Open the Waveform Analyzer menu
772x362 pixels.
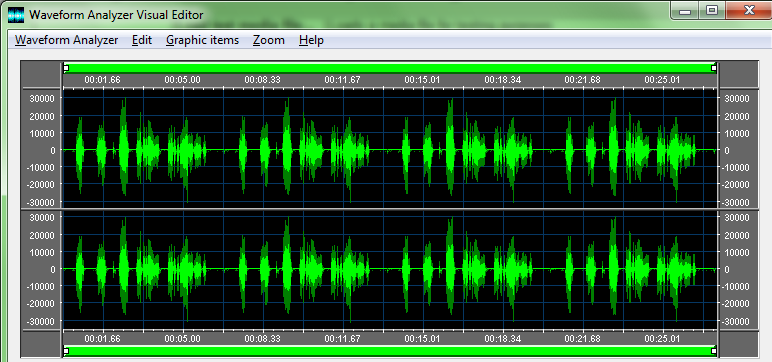[x=66, y=40]
